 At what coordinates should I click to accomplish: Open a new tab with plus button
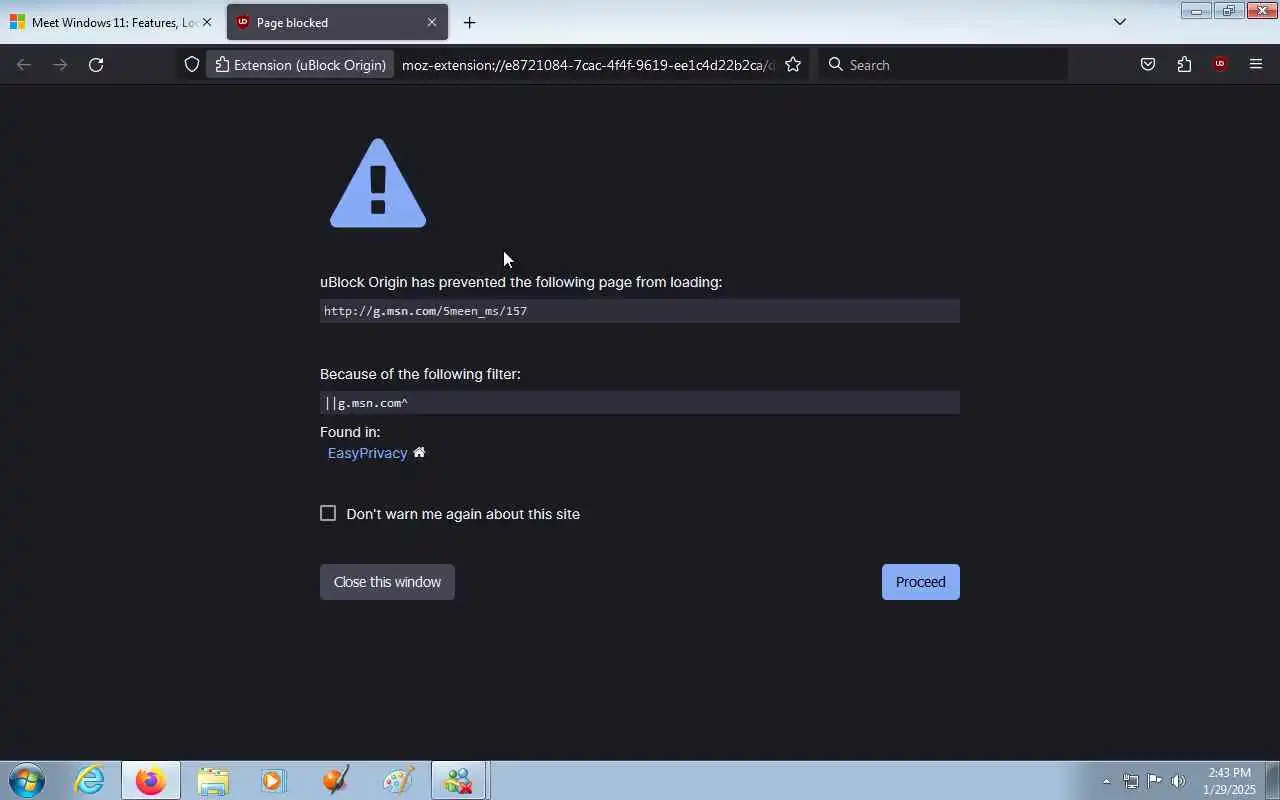click(469, 22)
